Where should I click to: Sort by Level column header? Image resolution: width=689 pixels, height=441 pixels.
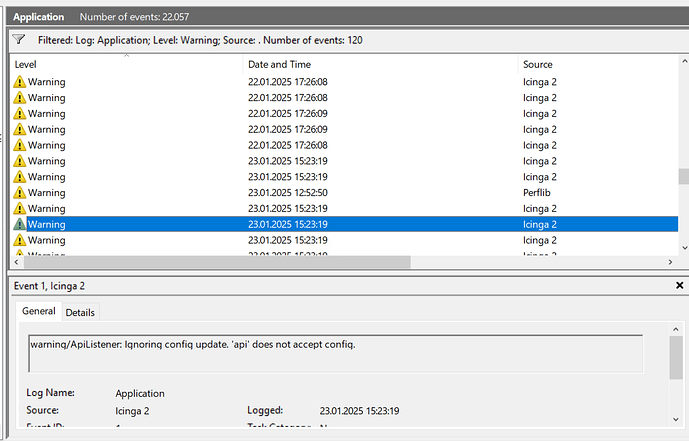(x=126, y=64)
